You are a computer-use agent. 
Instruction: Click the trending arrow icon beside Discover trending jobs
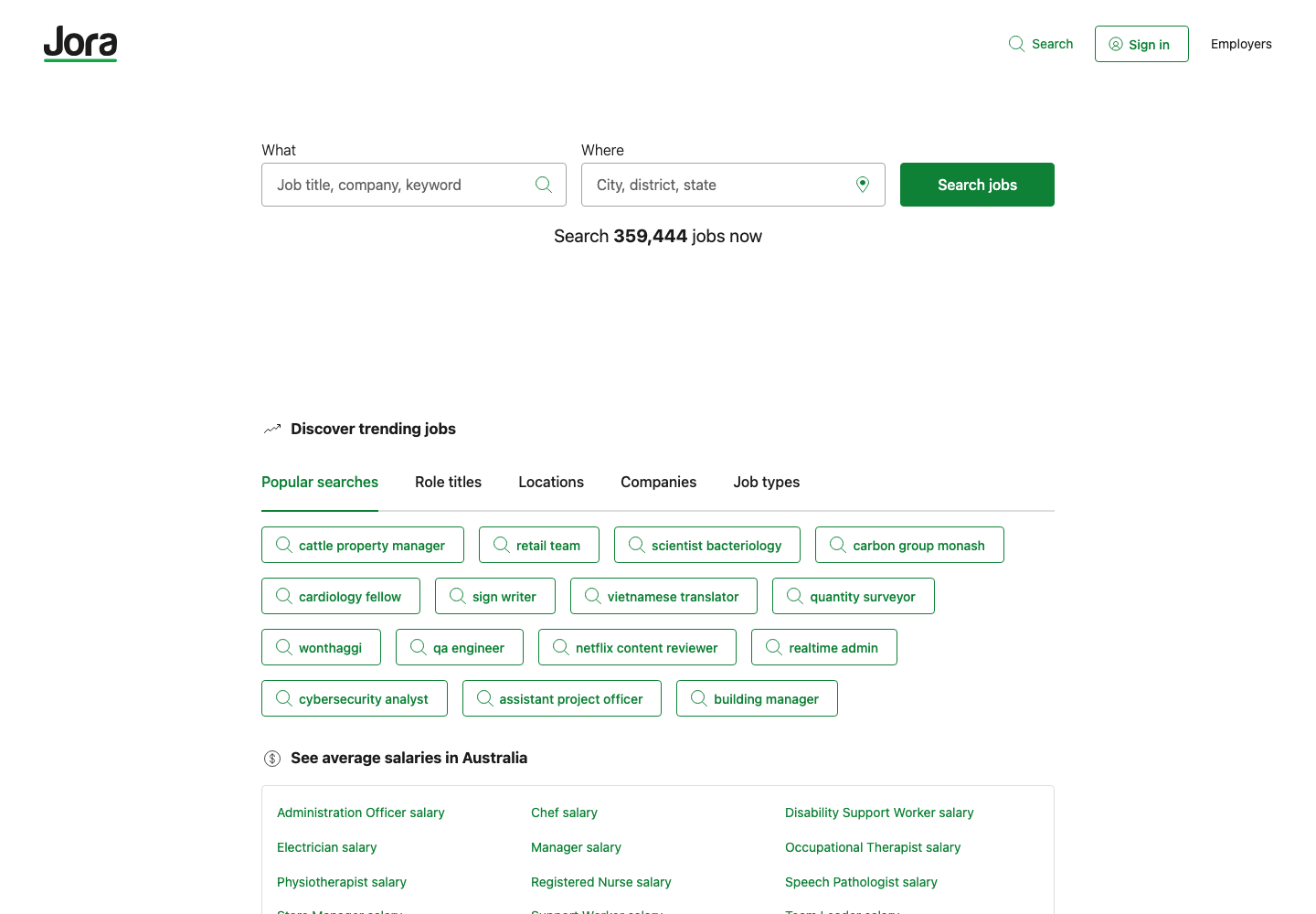272,429
